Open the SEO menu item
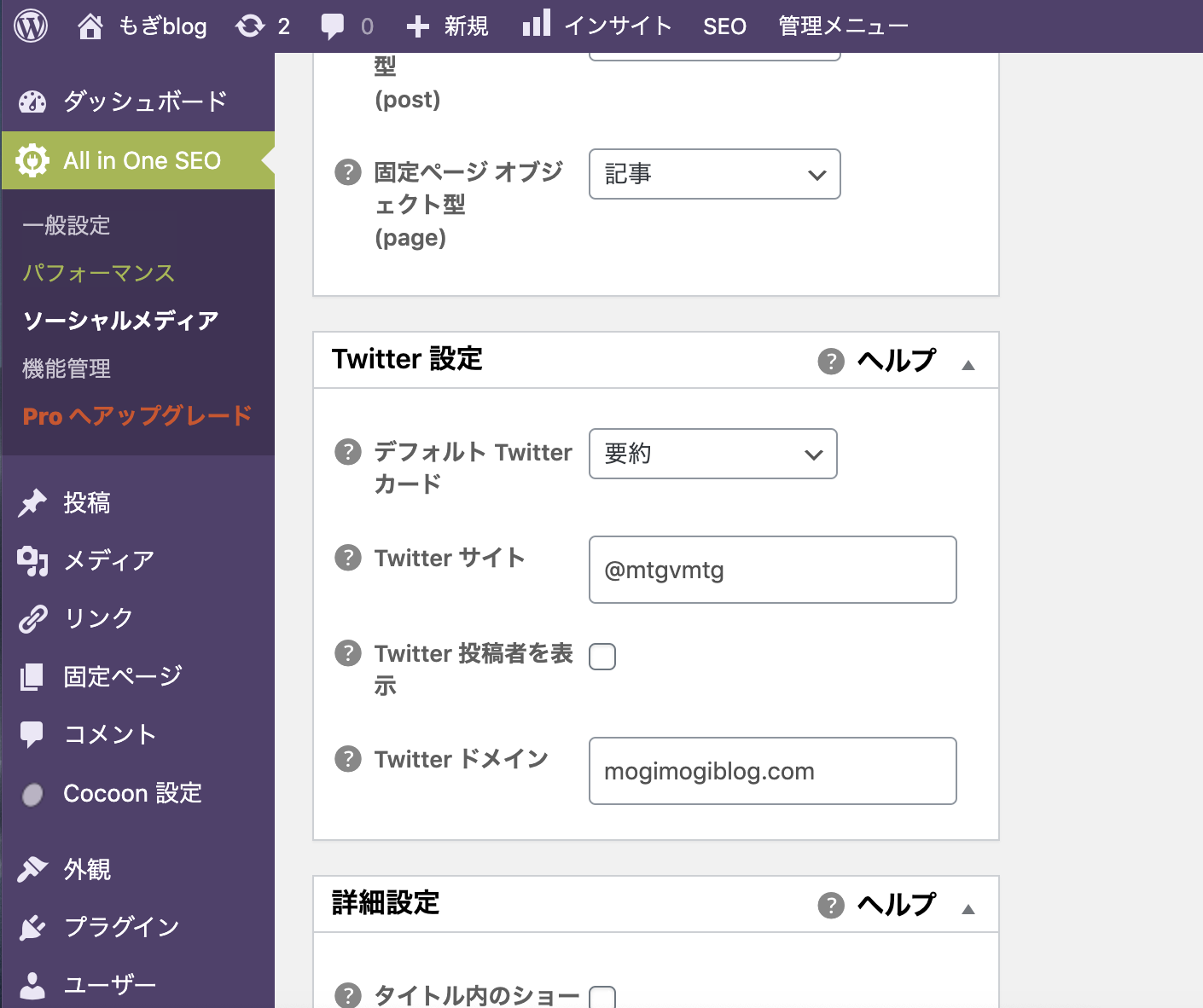The height and width of the screenshot is (1008, 1203). 724,26
